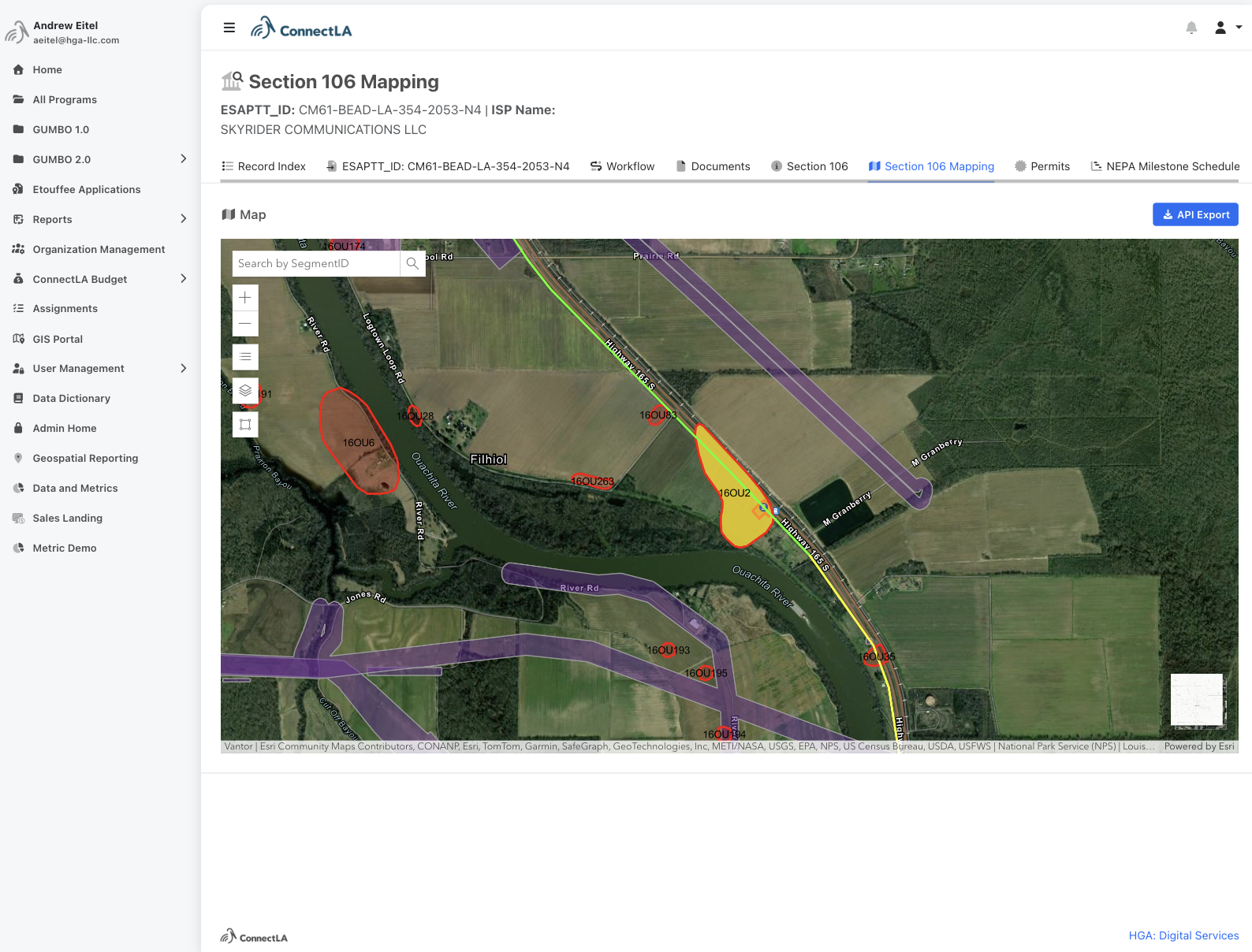Screen dimensions: 1252x952
Task: Click the Home sidebar icon
Action: point(18,69)
